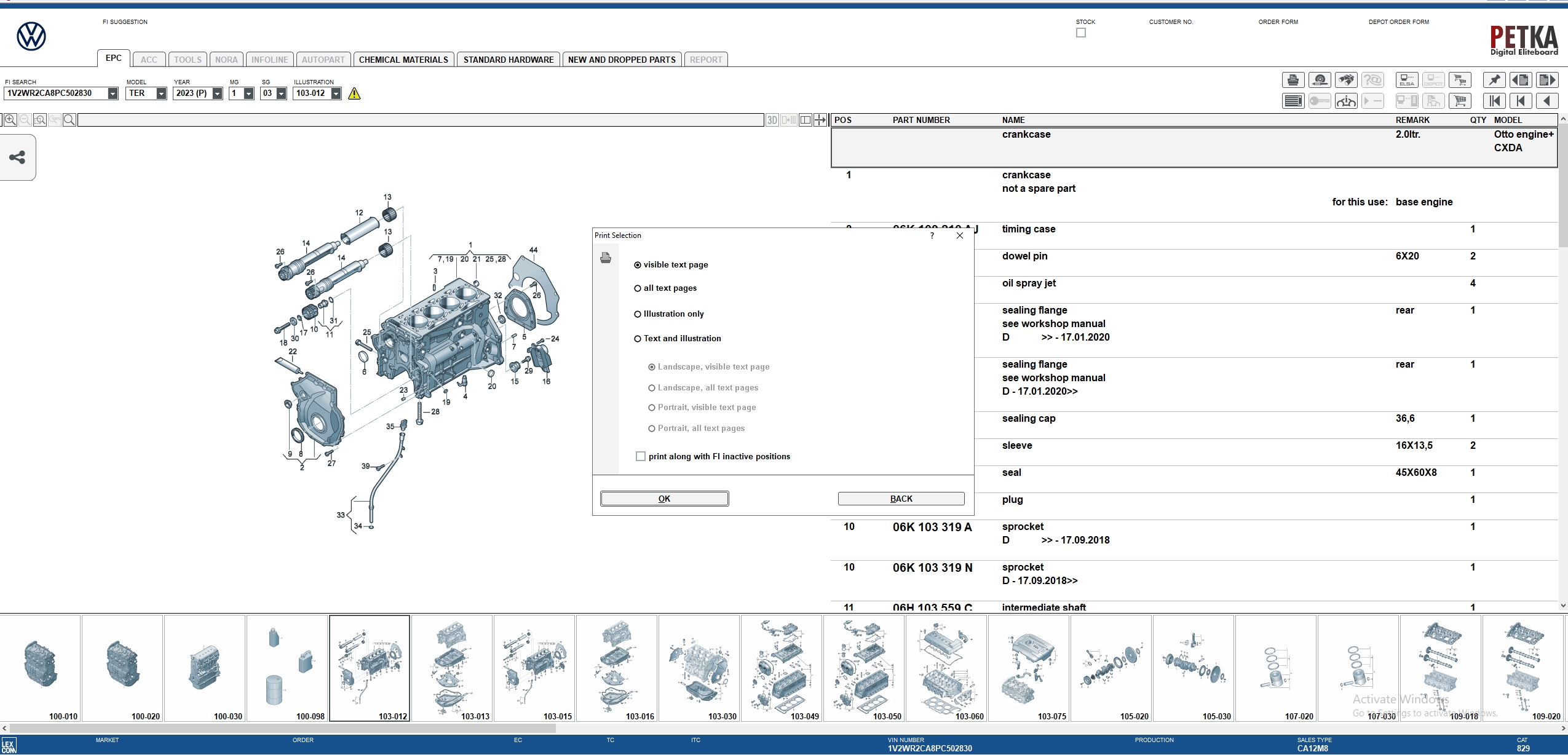
Task: Open the NEW AND DROPPED PARTS tab
Action: click(x=622, y=60)
